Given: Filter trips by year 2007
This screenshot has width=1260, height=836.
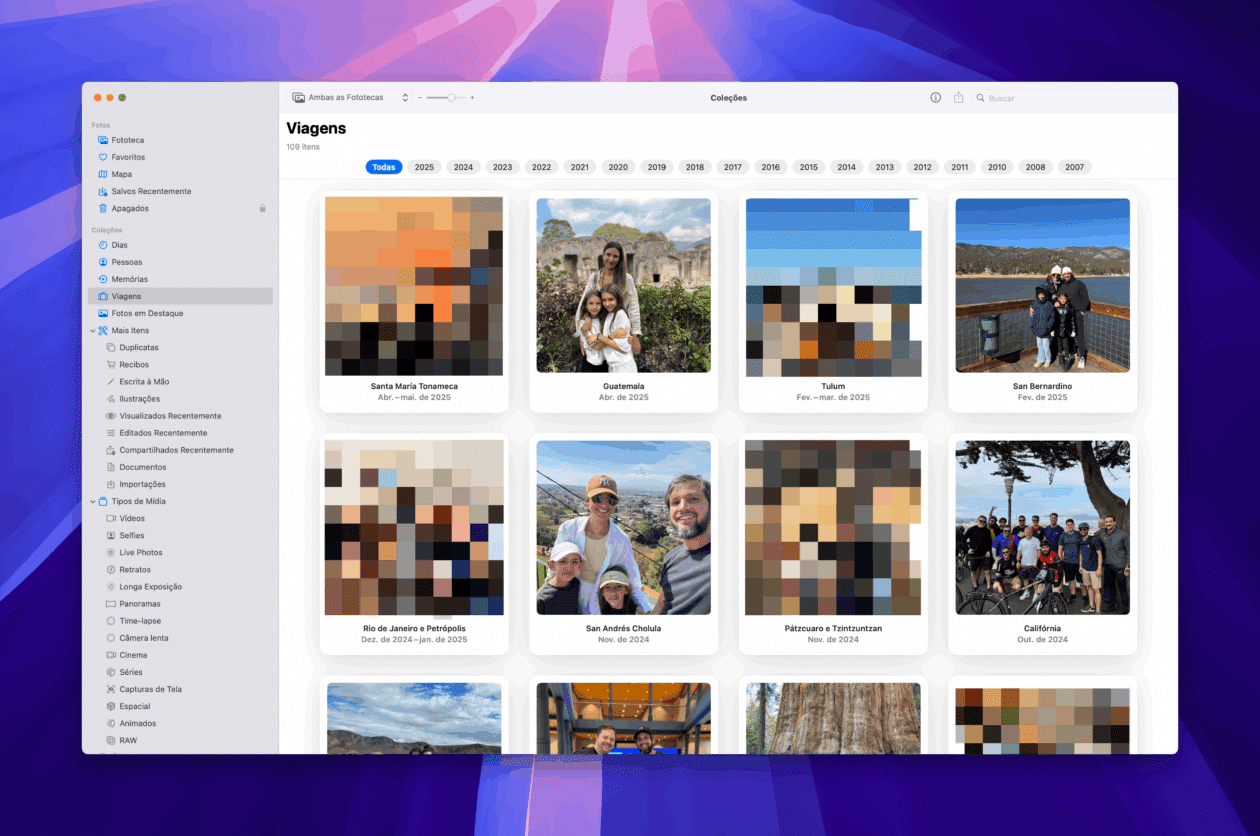Looking at the screenshot, I should tap(1074, 167).
